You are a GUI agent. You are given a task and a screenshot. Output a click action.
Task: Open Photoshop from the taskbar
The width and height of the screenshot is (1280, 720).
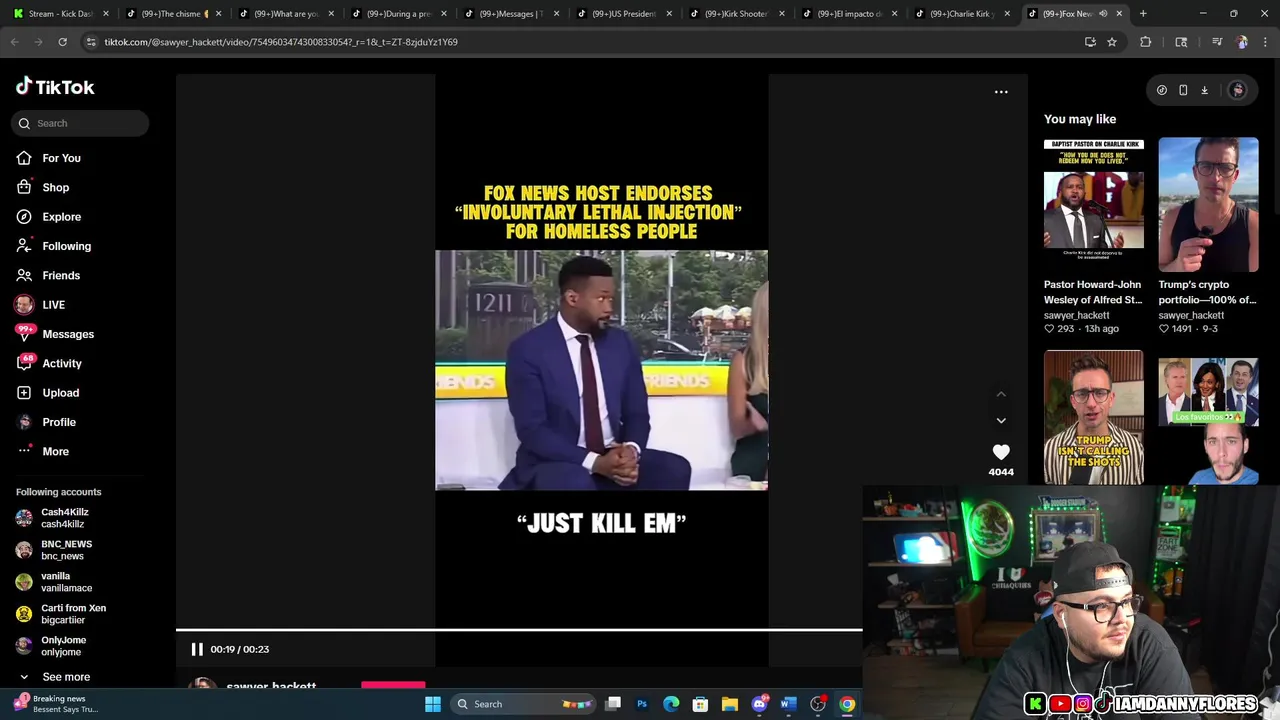tap(642, 704)
